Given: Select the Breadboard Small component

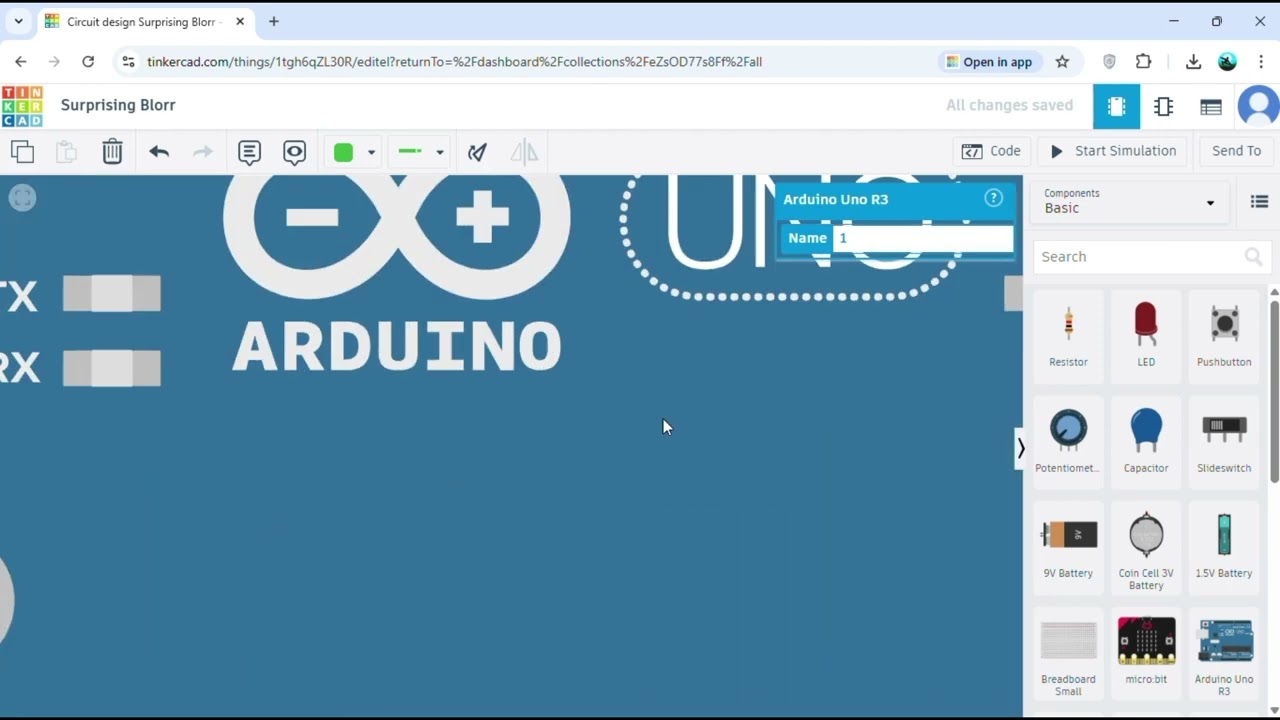Looking at the screenshot, I should [x=1068, y=656].
